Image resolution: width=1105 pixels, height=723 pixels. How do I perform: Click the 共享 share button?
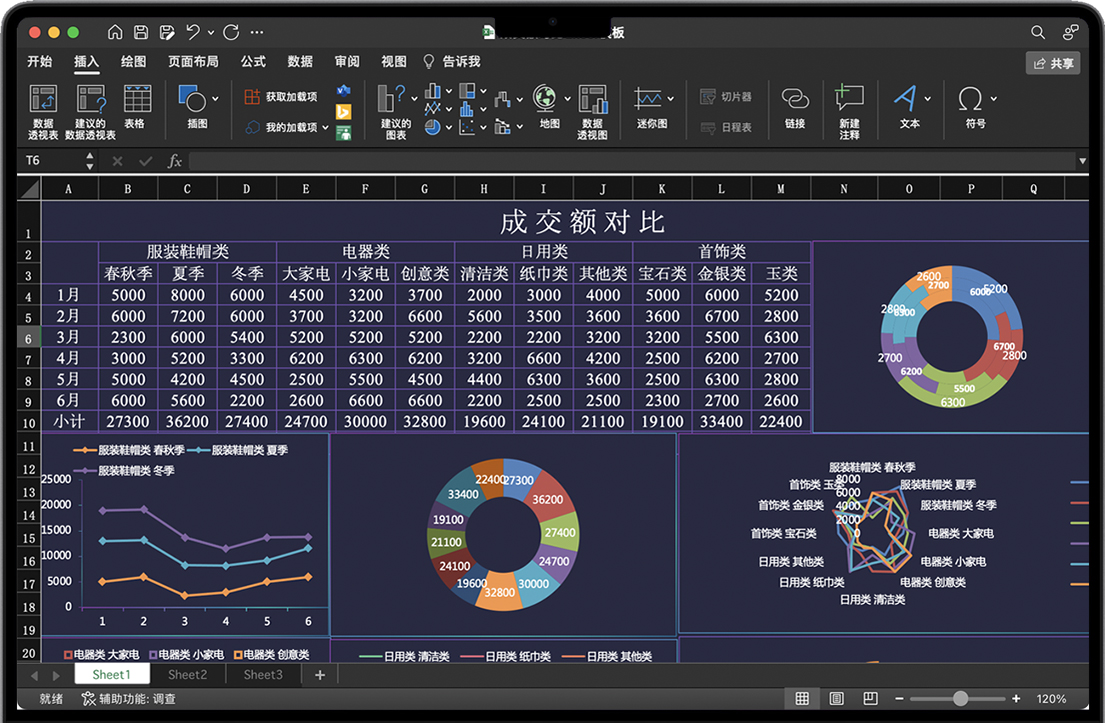(x=1053, y=63)
